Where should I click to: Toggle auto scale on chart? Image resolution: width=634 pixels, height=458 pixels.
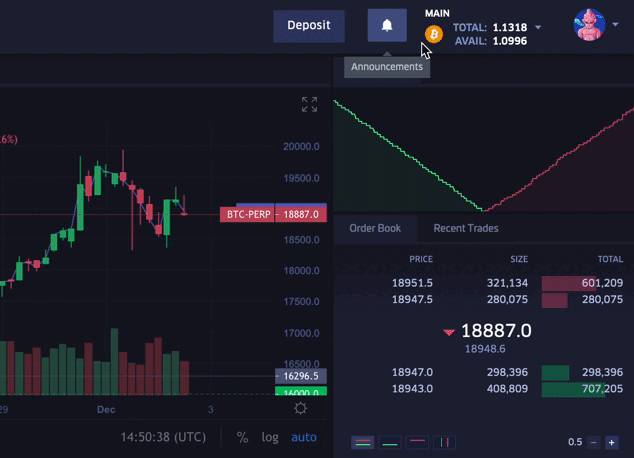[x=304, y=437]
